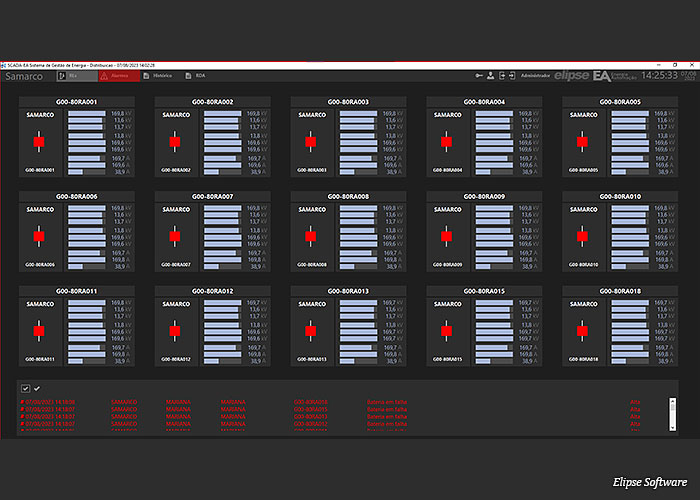The image size is (700, 500).
Task: Select the red recloser symbol in G00-80RA013
Action: [311, 331]
